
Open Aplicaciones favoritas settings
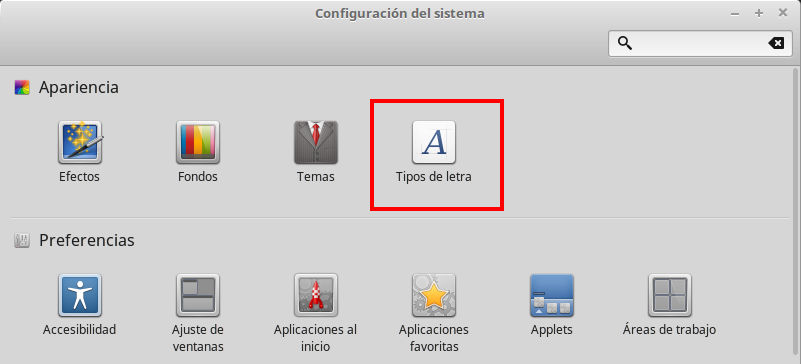[x=434, y=295]
